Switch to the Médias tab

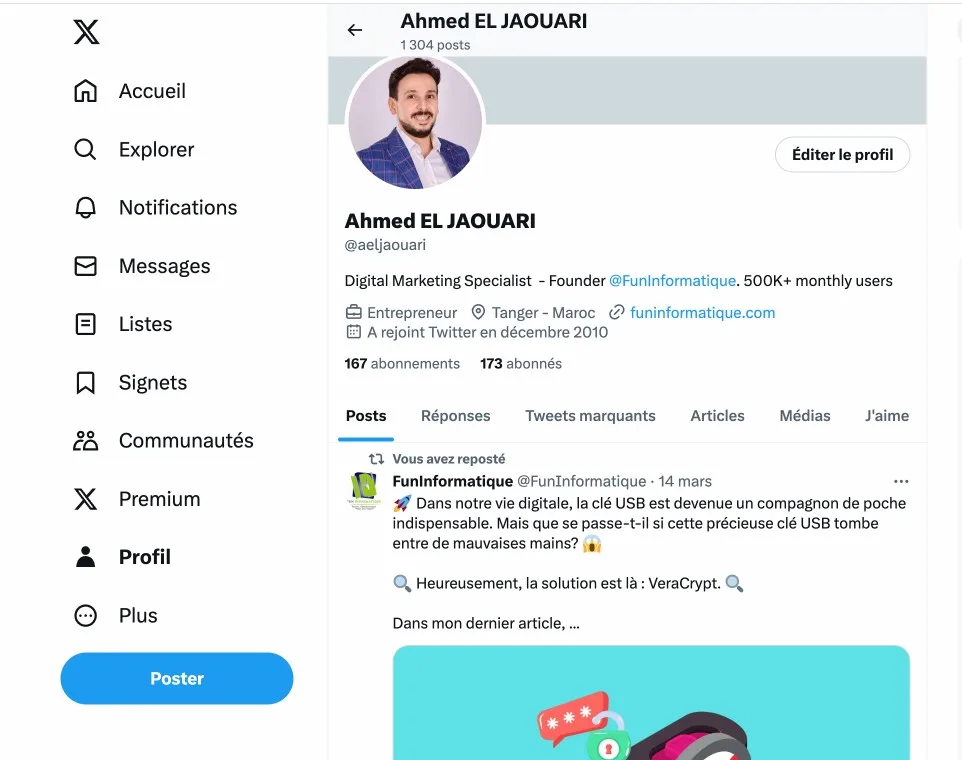pyautogui.click(x=805, y=416)
